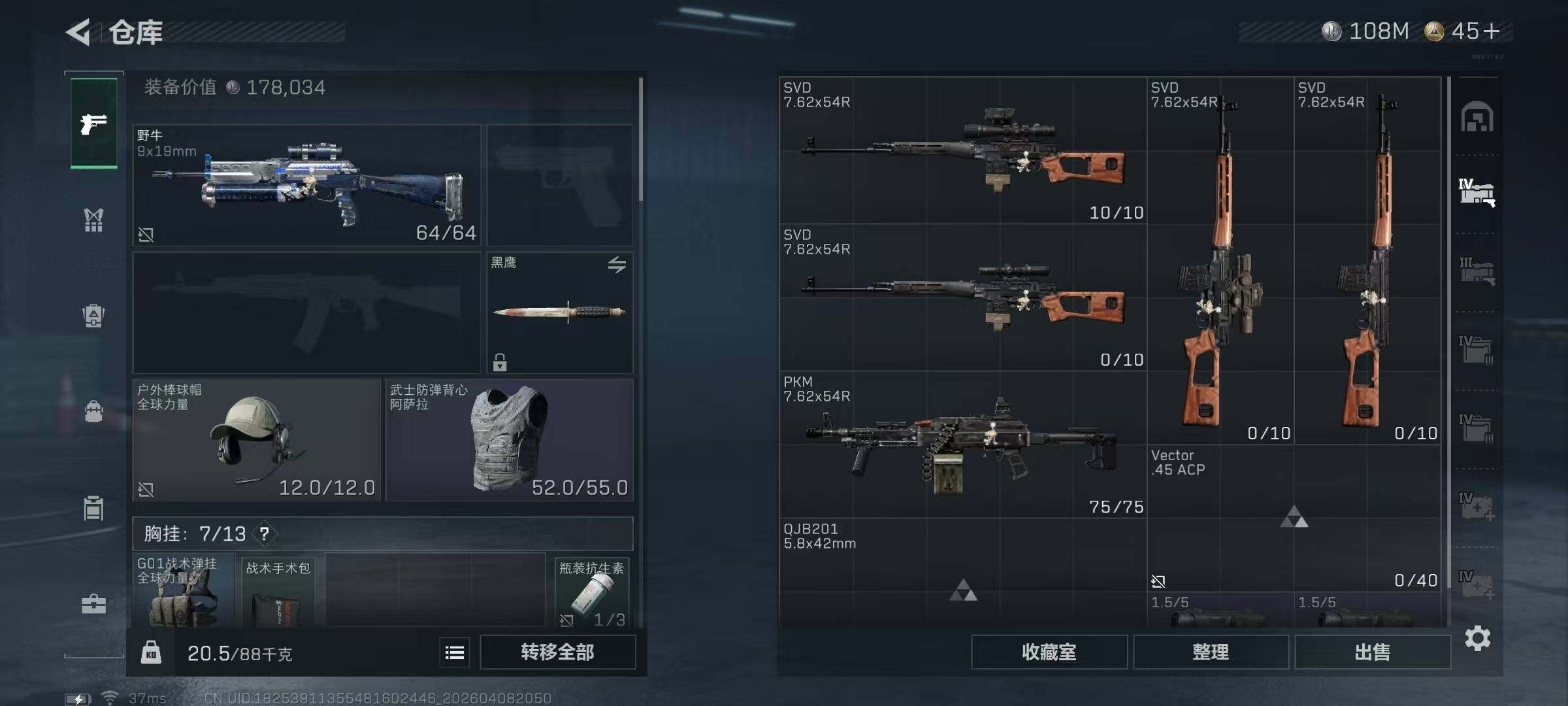This screenshot has height=706, width=1568.
Task: Open the backpack sidebar category
Action: coord(94,316)
